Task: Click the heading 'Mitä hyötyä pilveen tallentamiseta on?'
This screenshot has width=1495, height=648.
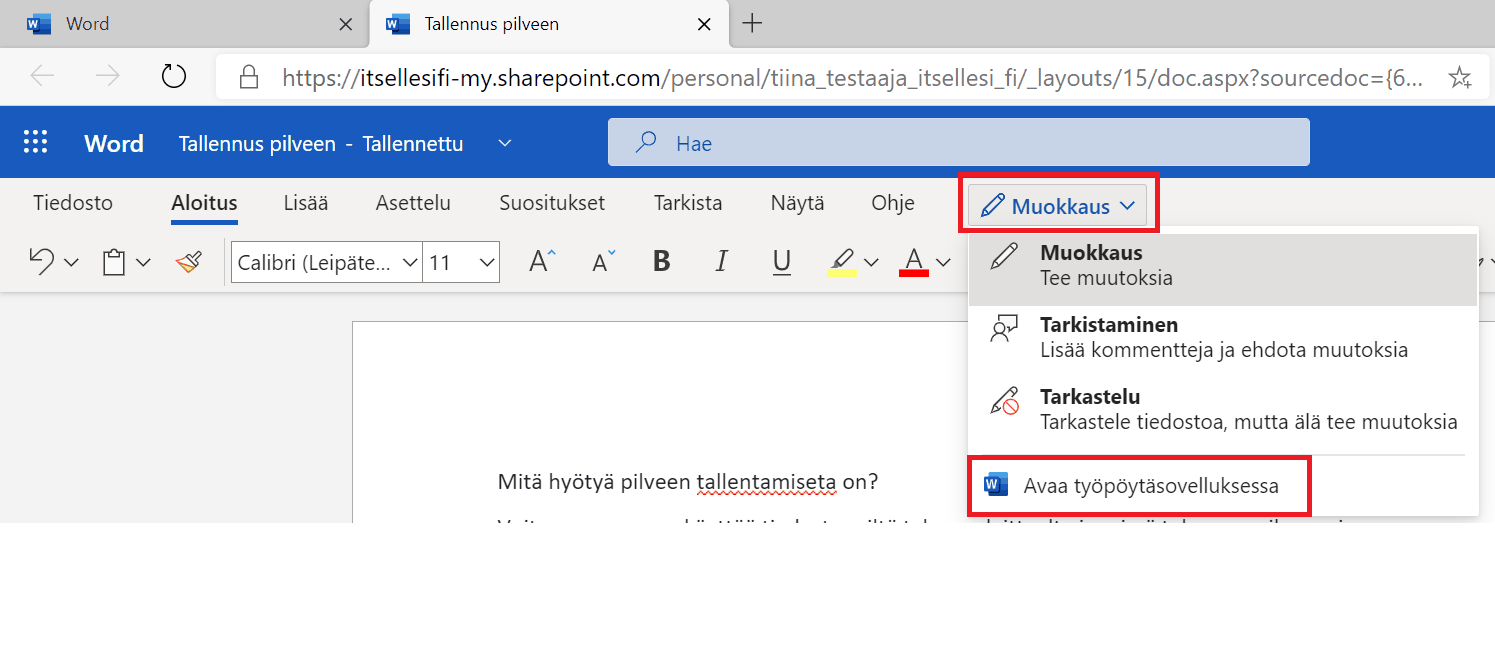Action: click(687, 482)
